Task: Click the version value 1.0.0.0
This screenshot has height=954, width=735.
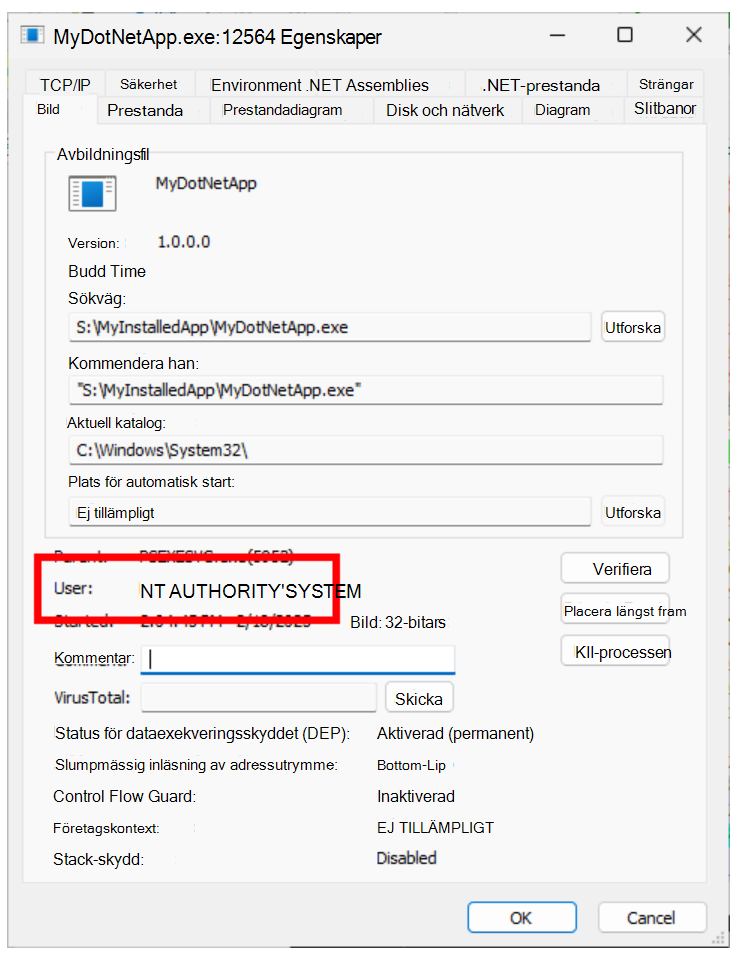Action: click(x=184, y=242)
